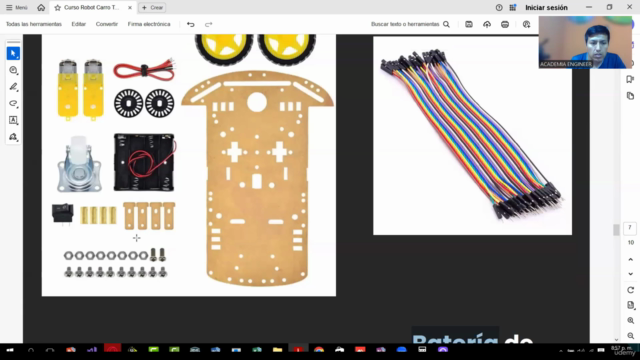Open the Editar menu item
Viewport: 640px width, 360px height.
(x=79, y=24)
